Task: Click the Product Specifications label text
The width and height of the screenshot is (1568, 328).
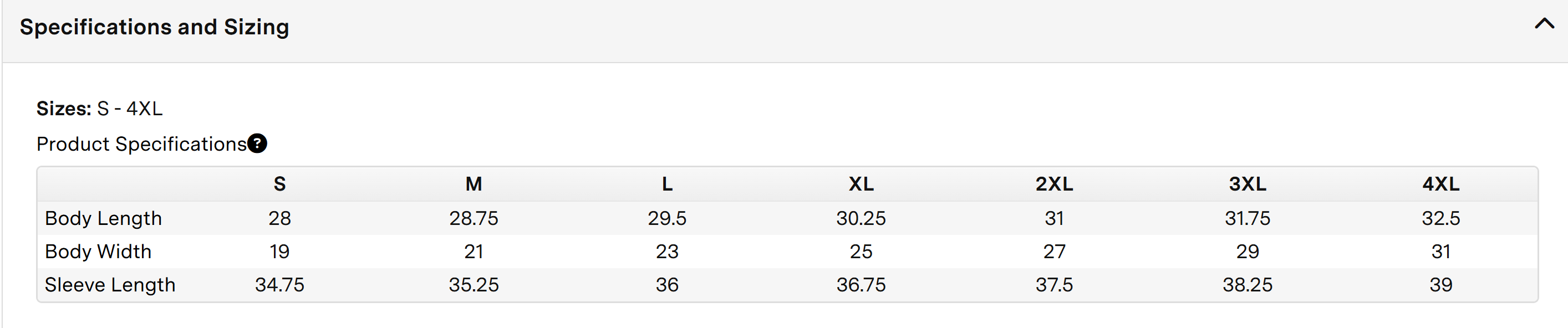Action: tap(141, 144)
